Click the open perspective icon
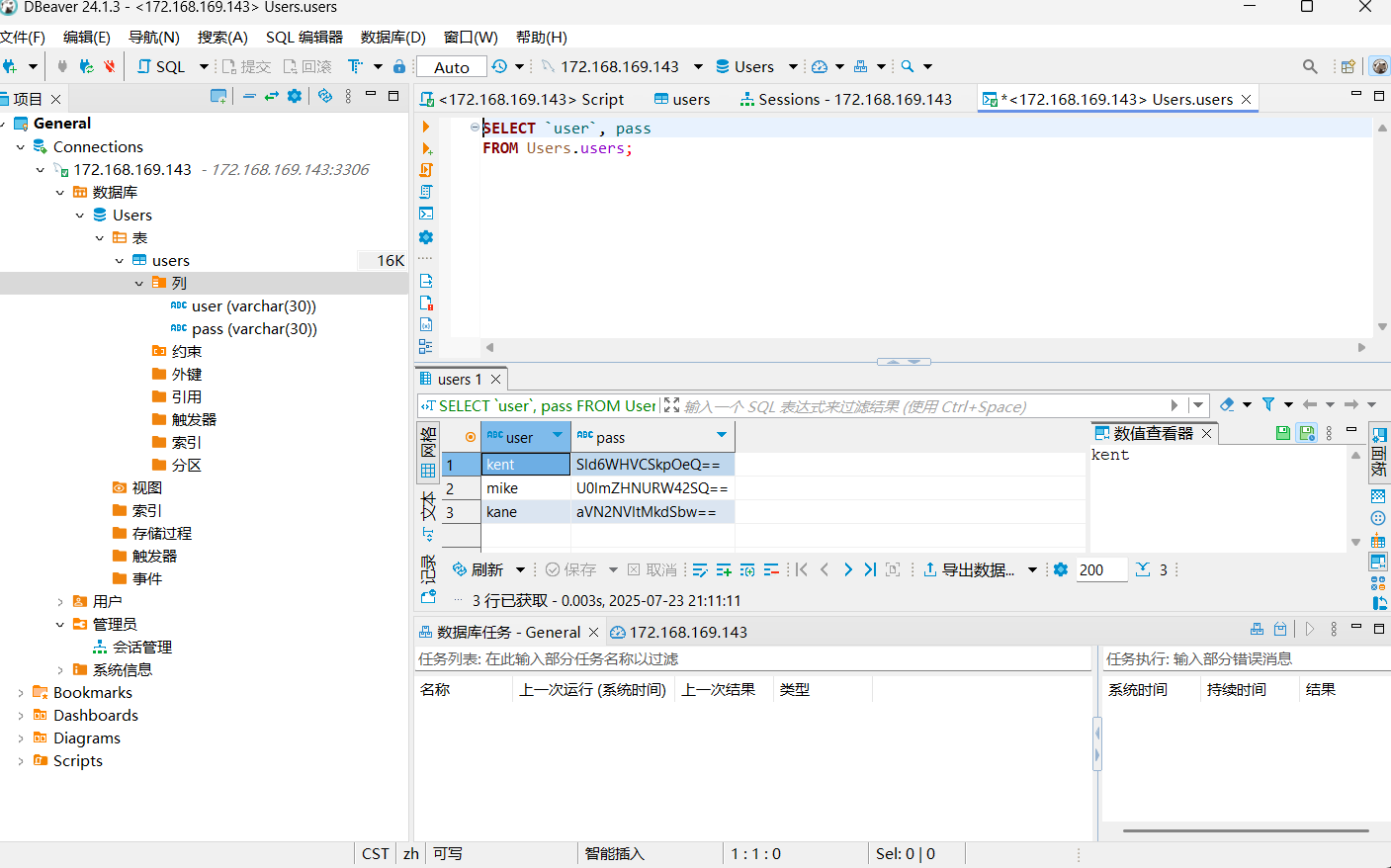 1348,66
